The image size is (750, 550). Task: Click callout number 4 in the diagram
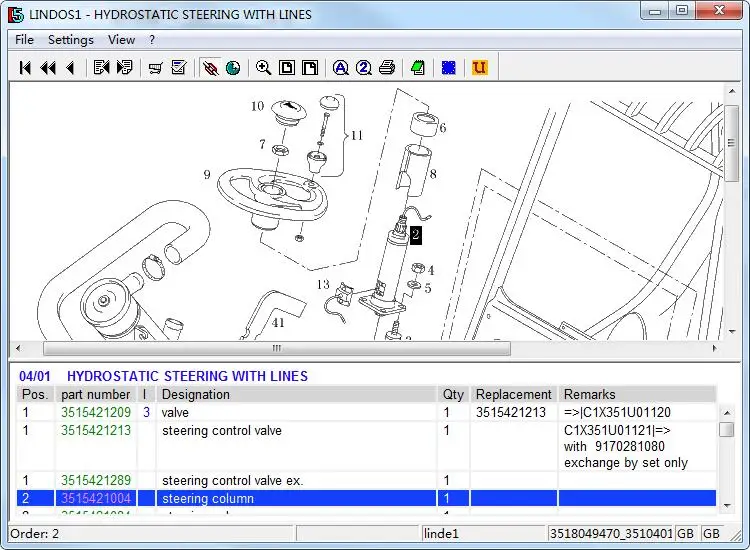tap(431, 271)
